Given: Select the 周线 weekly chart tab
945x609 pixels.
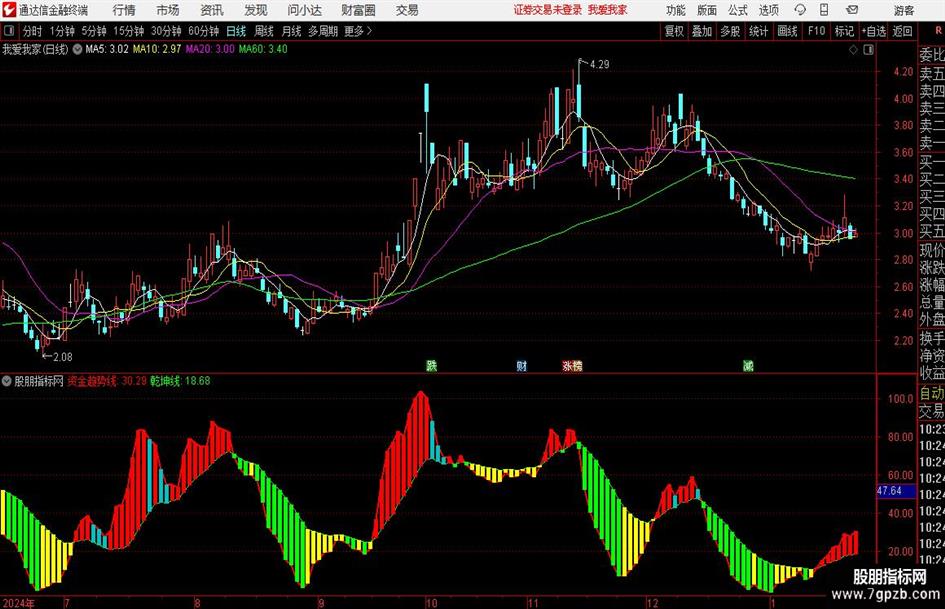Looking at the screenshot, I should 264,31.
